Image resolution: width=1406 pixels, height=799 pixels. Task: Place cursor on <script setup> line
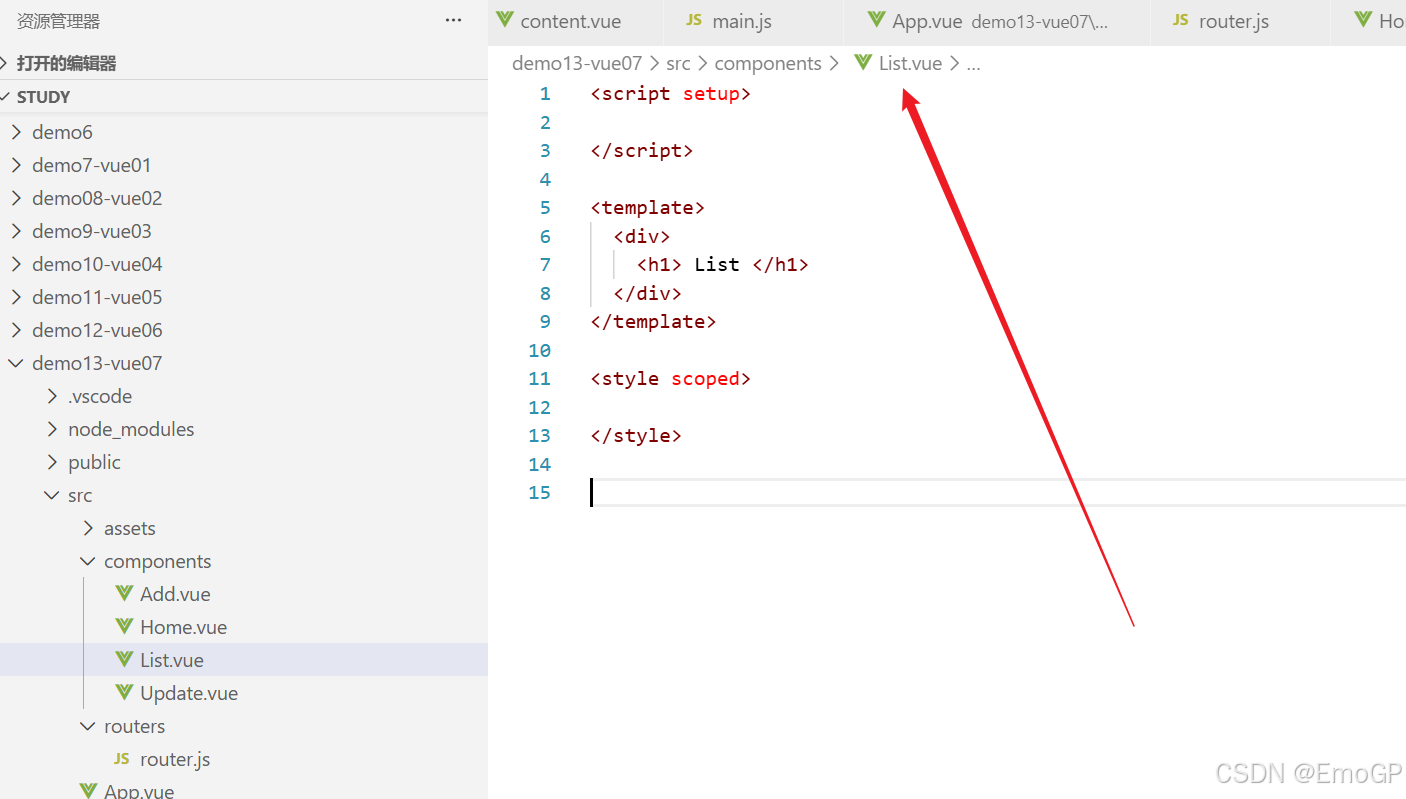coord(670,93)
